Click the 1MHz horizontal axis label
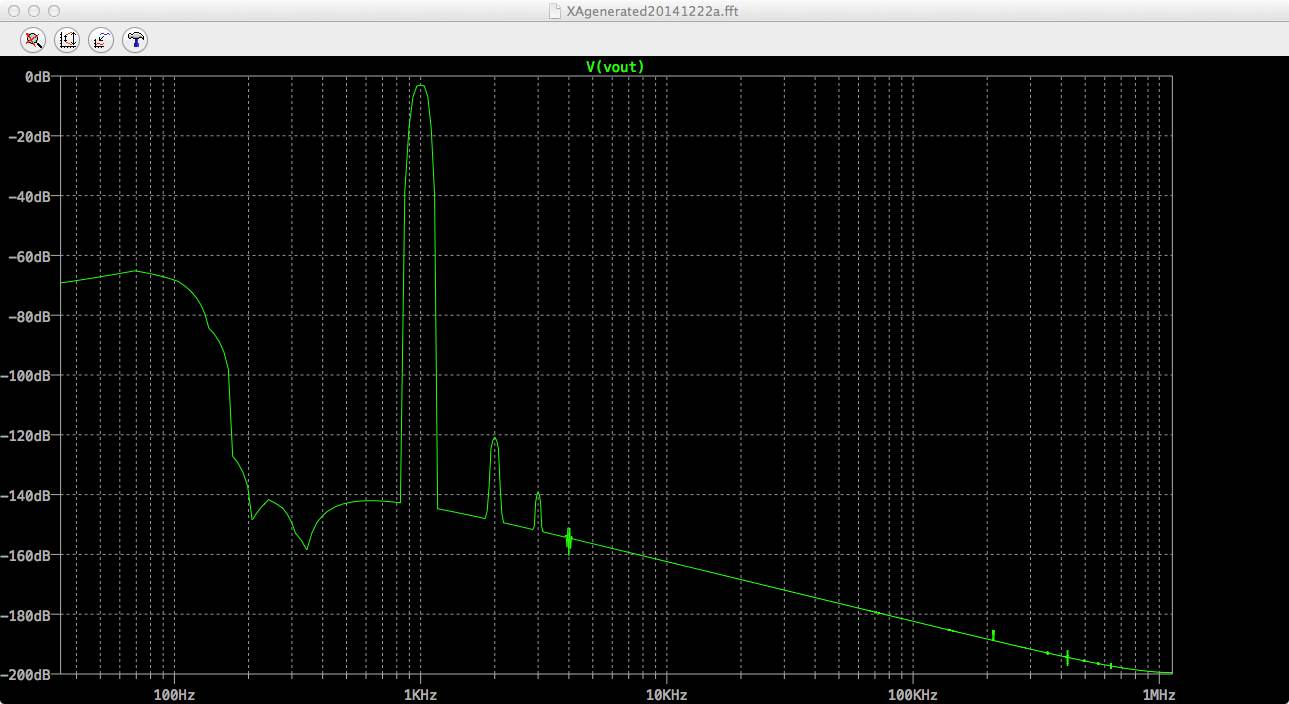The height and width of the screenshot is (704, 1289). (x=1158, y=694)
